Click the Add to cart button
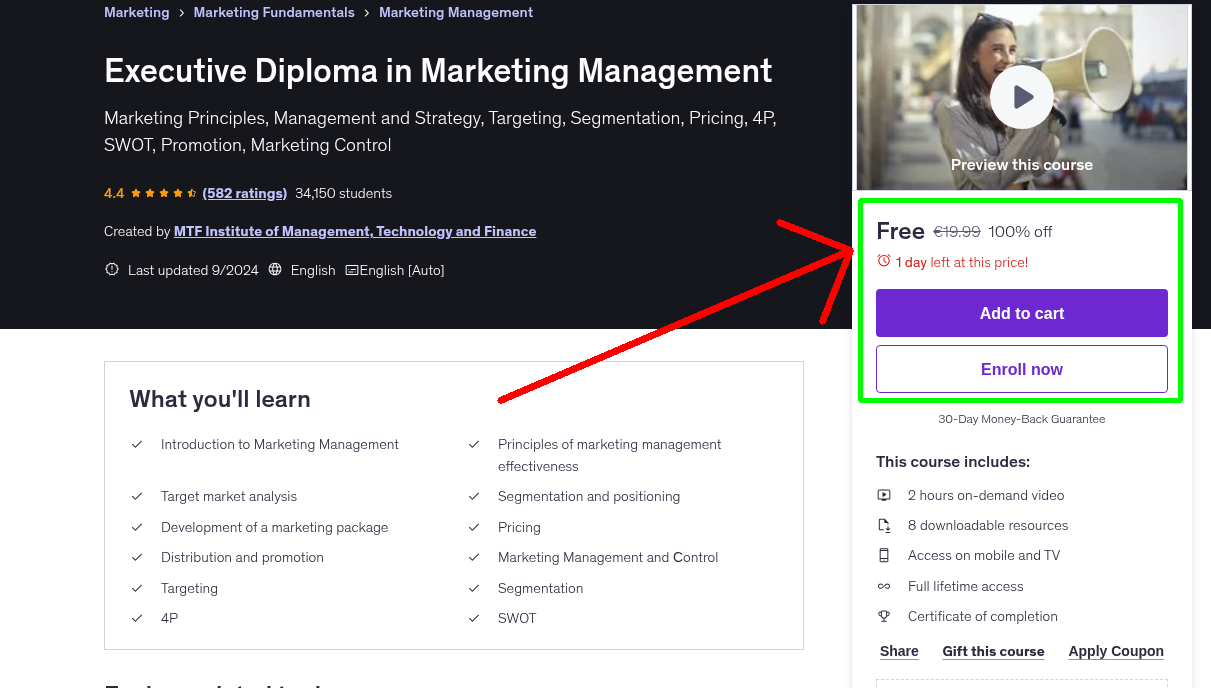The width and height of the screenshot is (1211, 688). coord(1022,313)
